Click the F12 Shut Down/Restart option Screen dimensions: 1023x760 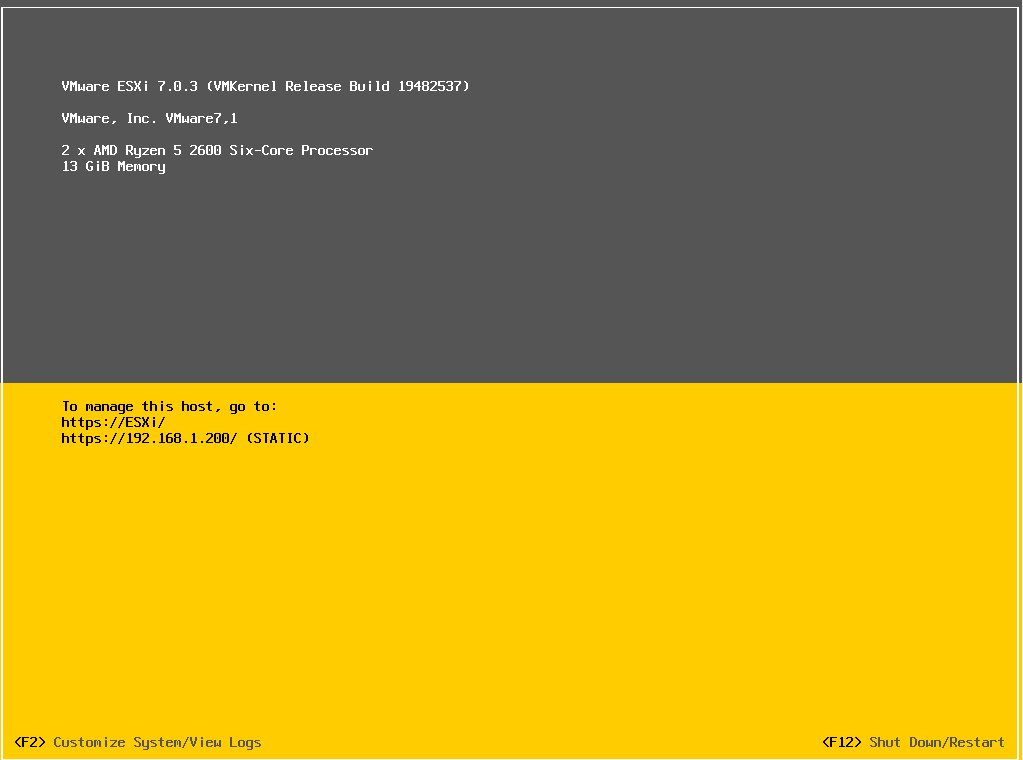tap(913, 742)
